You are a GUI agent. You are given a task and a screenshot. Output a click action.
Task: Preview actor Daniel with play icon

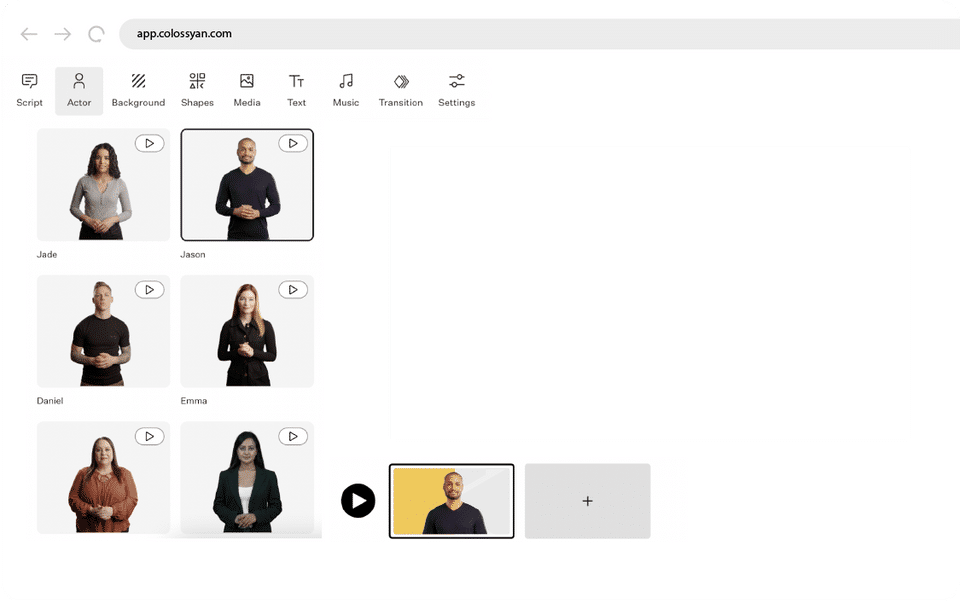click(x=149, y=290)
